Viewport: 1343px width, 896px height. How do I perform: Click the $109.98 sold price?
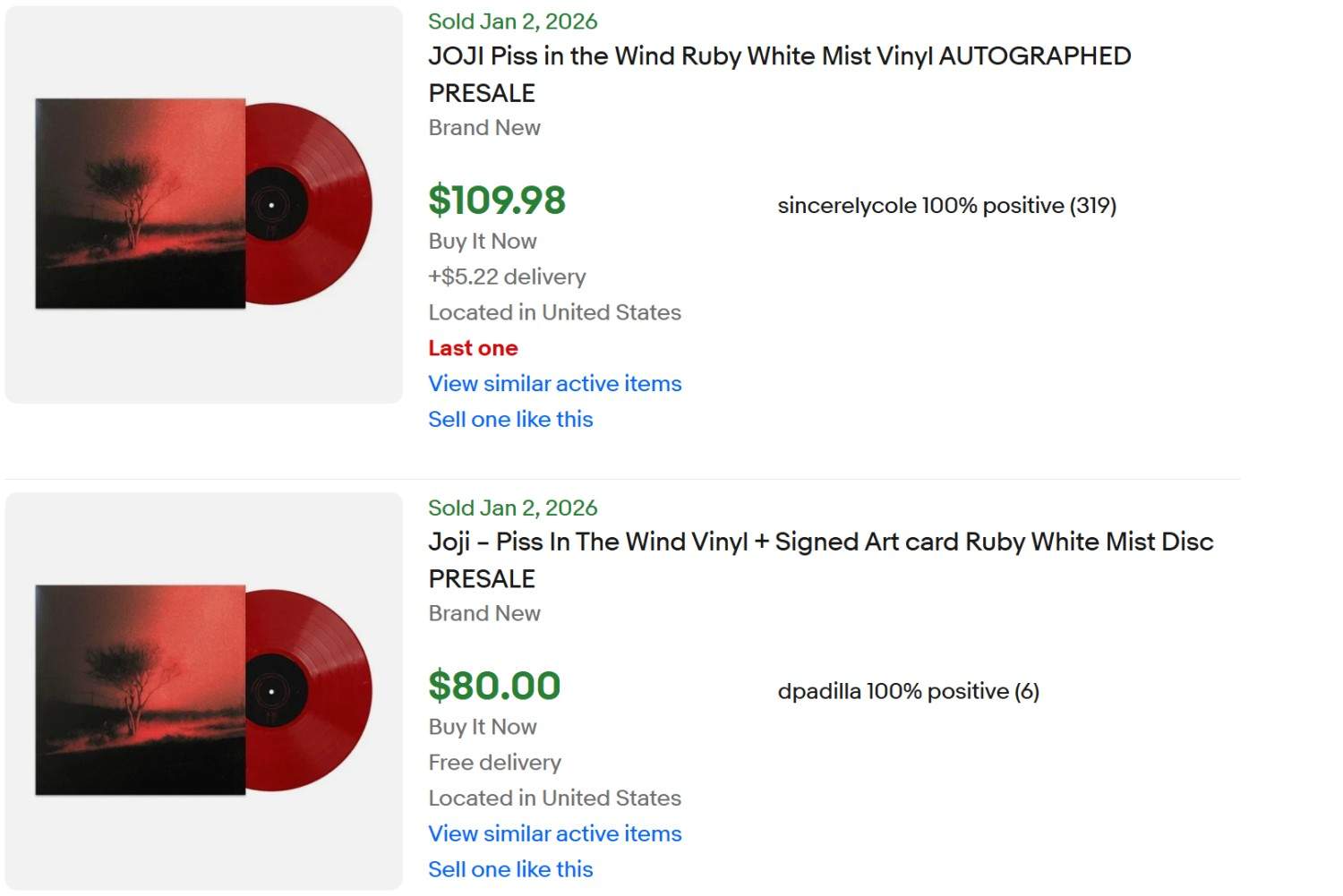point(497,200)
